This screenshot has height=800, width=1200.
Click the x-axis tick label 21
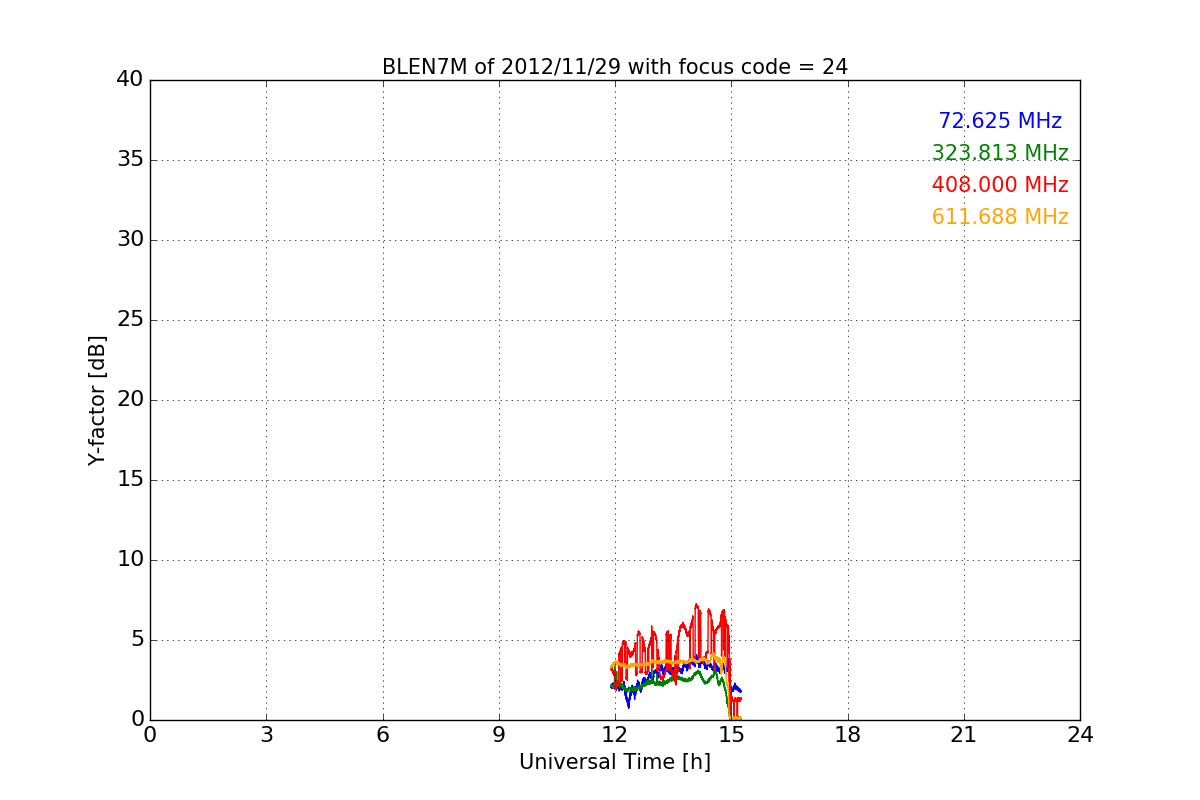coord(964,735)
